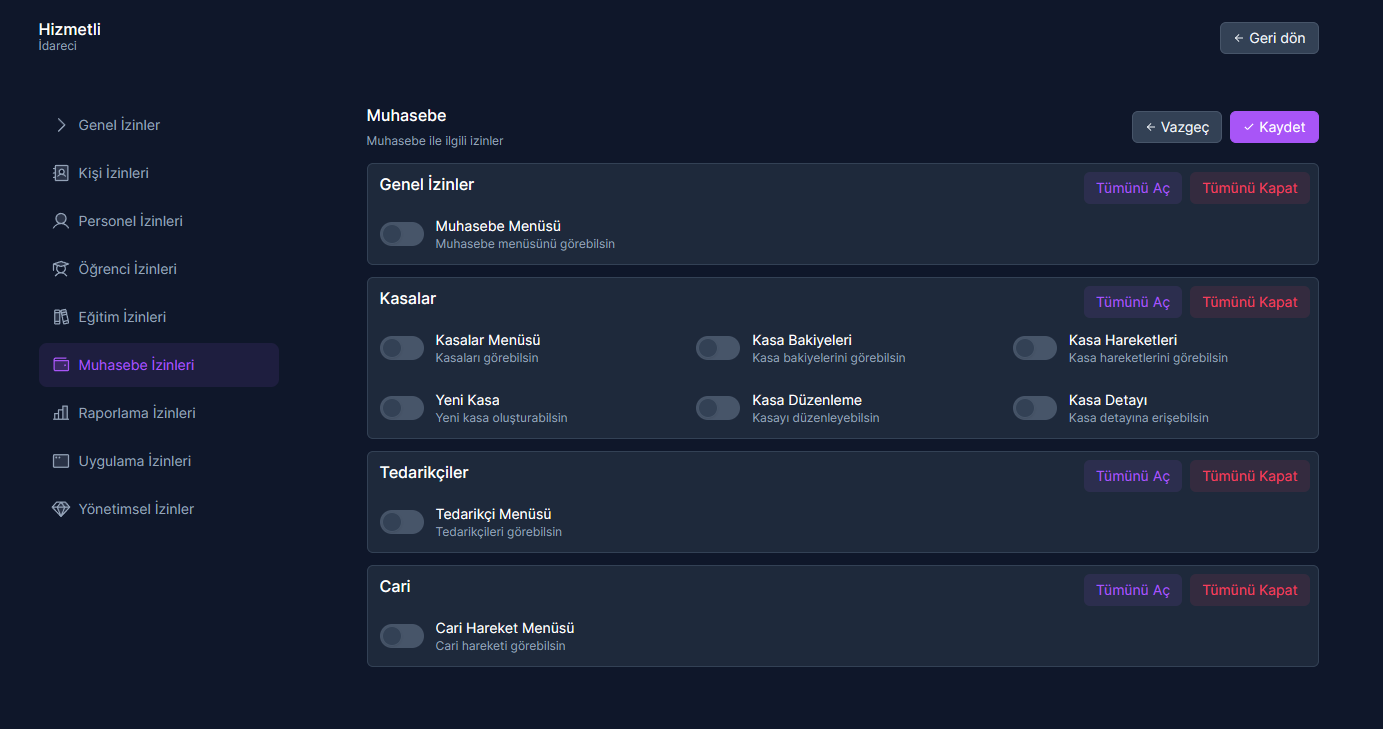Expand Genel İzinler chevron in sidebar

[61, 125]
